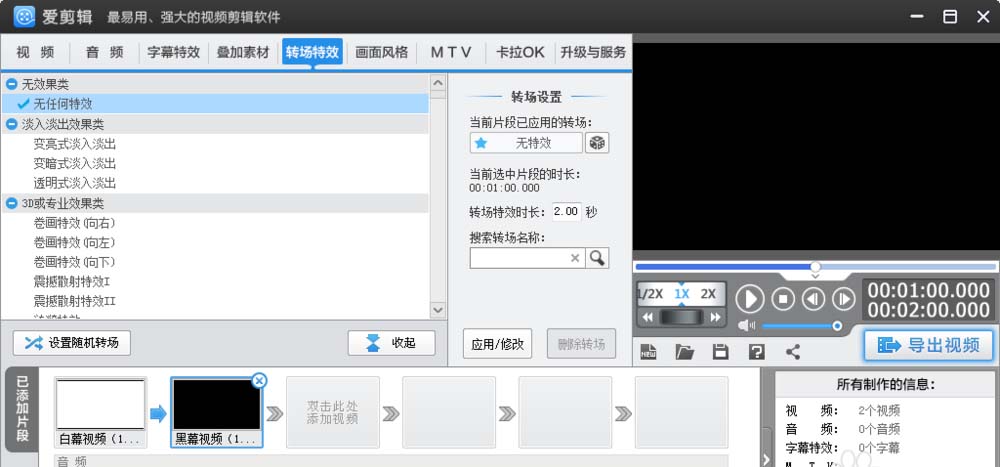The image size is (1000, 467).
Task: Set playback speed to 2X
Action: [708, 294]
